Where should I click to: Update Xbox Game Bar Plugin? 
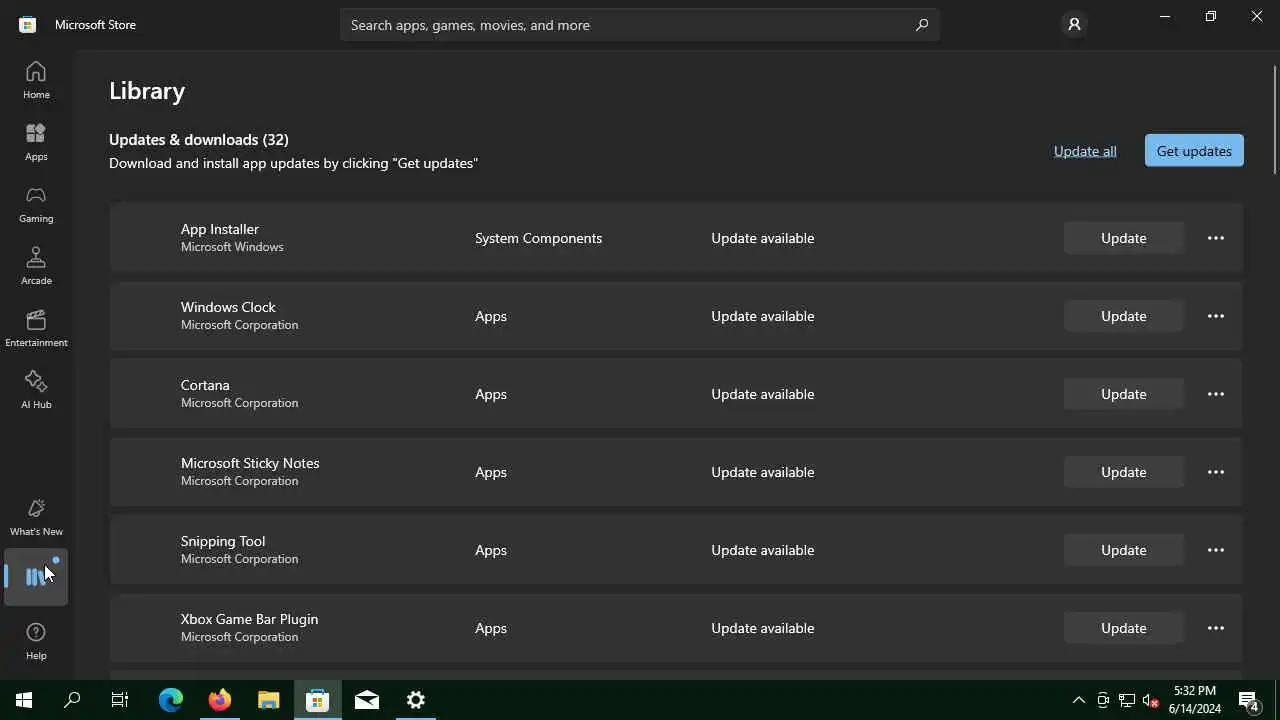click(1124, 628)
